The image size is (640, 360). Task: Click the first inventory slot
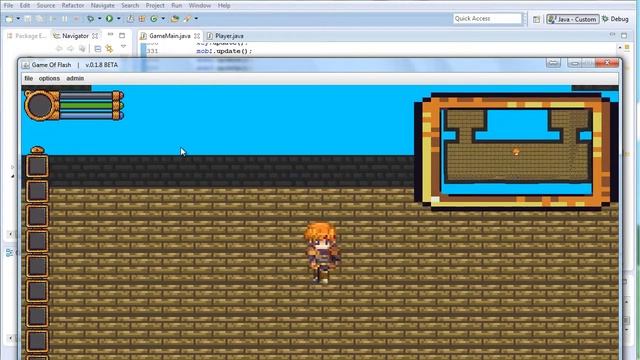37,166
